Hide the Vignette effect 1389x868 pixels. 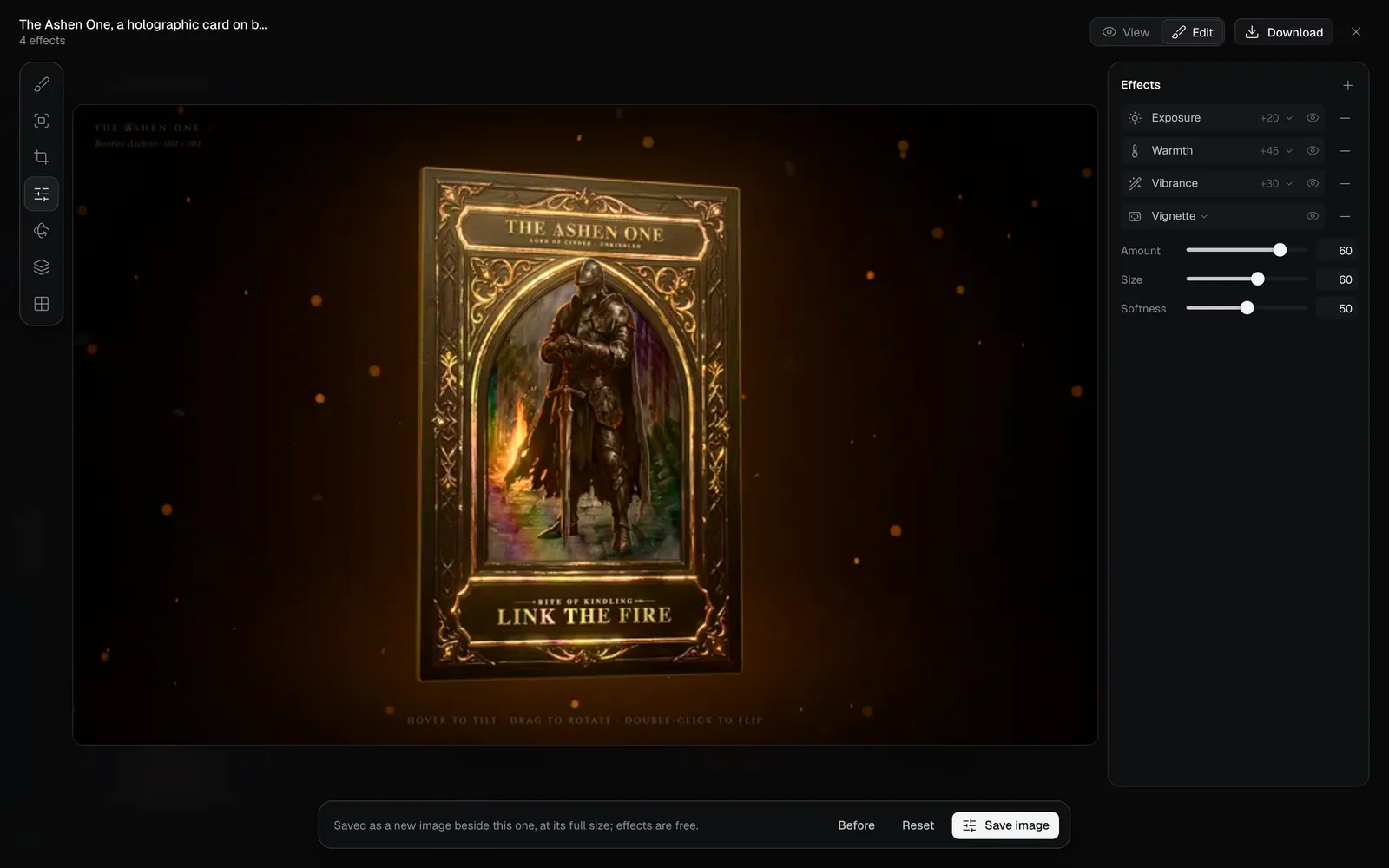[x=1313, y=216]
